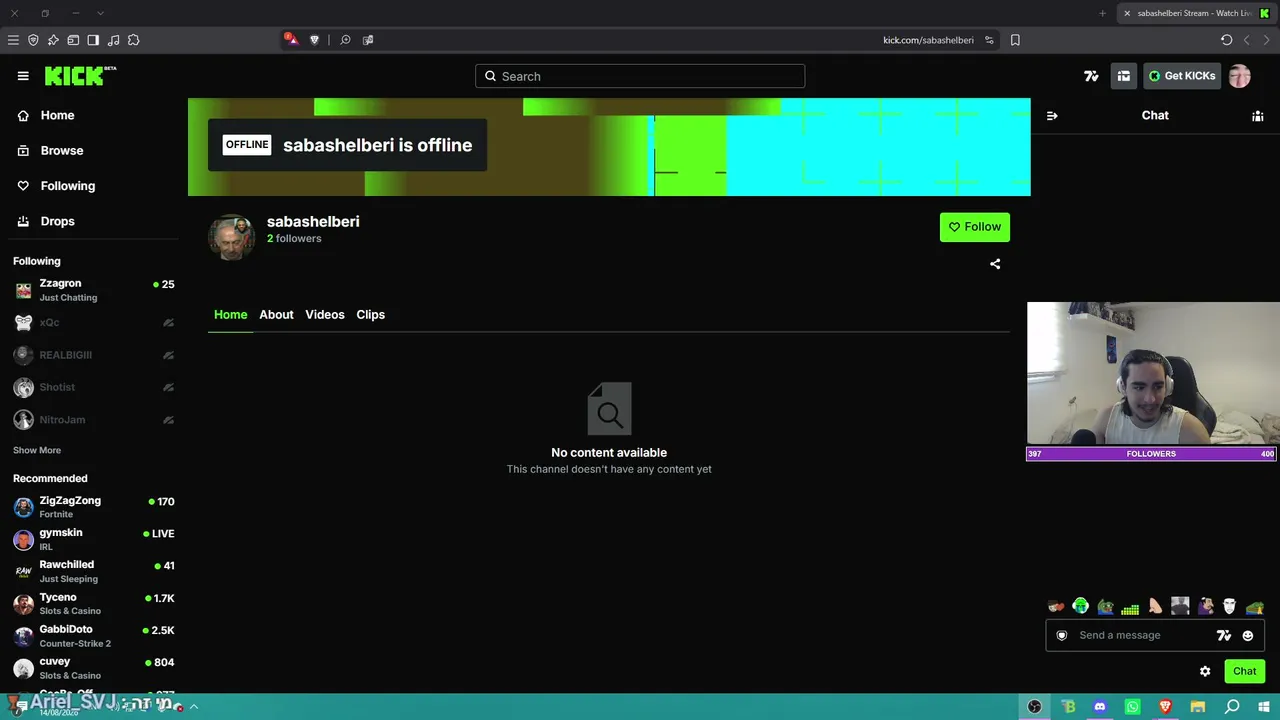Open Windows Start menu
This screenshot has width=1280, height=720.
pos(1264,707)
